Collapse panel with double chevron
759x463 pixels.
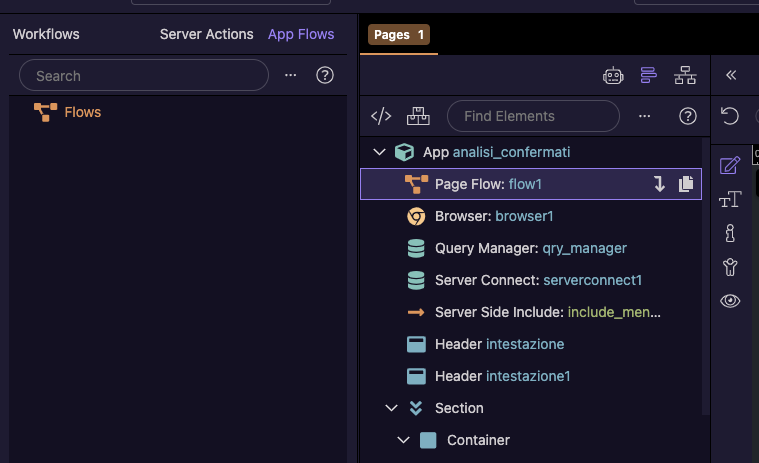point(731,75)
